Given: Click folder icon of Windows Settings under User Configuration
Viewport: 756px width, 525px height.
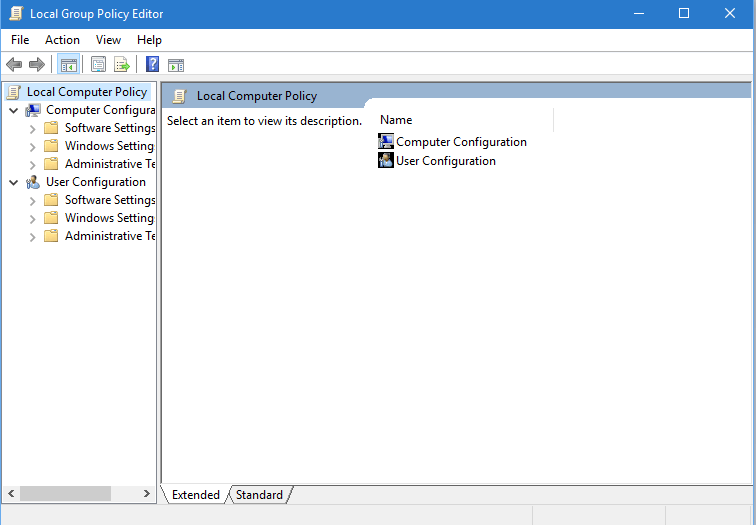Looking at the screenshot, I should (51, 218).
